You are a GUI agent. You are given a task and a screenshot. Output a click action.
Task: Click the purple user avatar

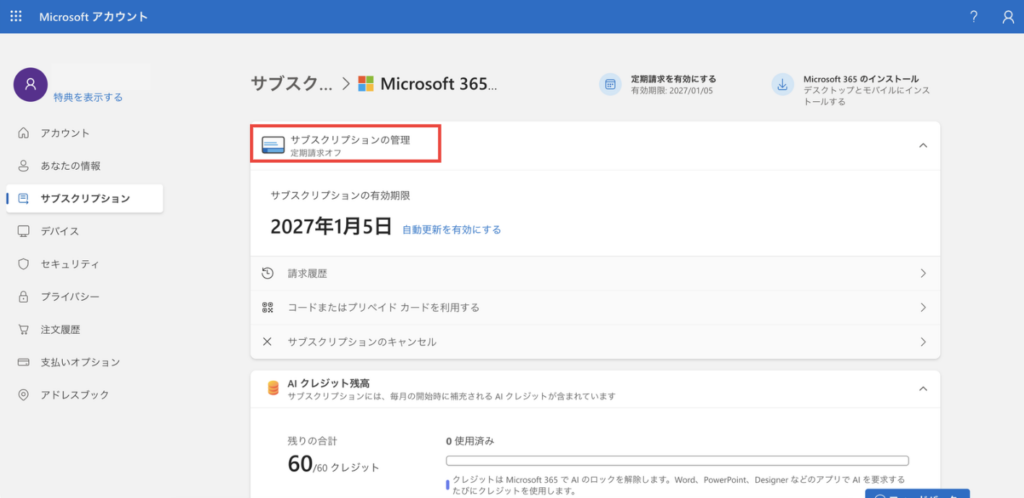click(30, 85)
